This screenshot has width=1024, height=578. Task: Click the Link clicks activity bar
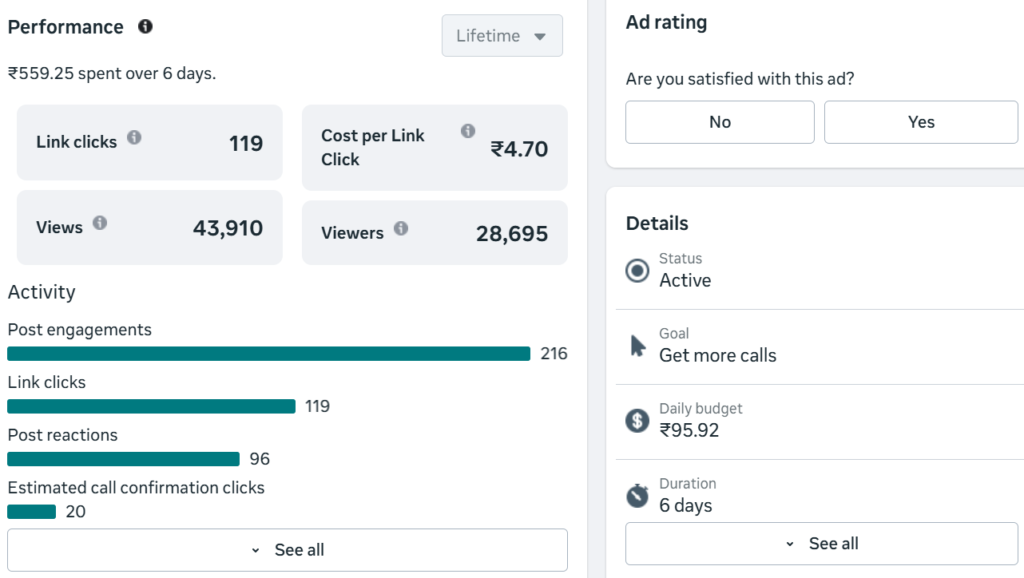tap(152, 406)
